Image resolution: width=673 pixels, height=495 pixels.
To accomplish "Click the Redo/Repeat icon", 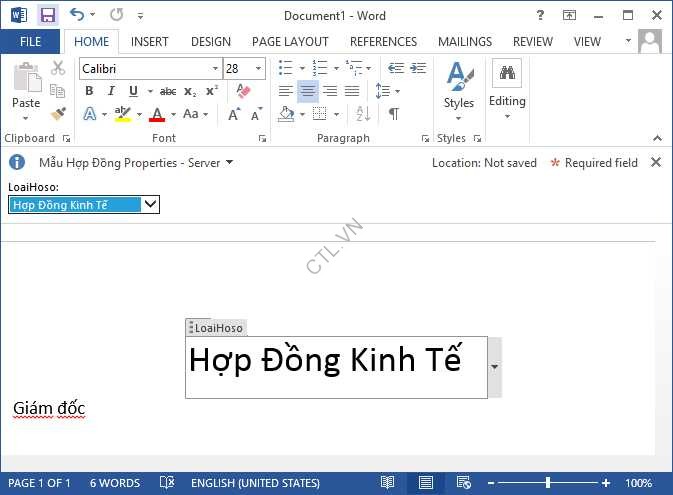I will (x=116, y=15).
